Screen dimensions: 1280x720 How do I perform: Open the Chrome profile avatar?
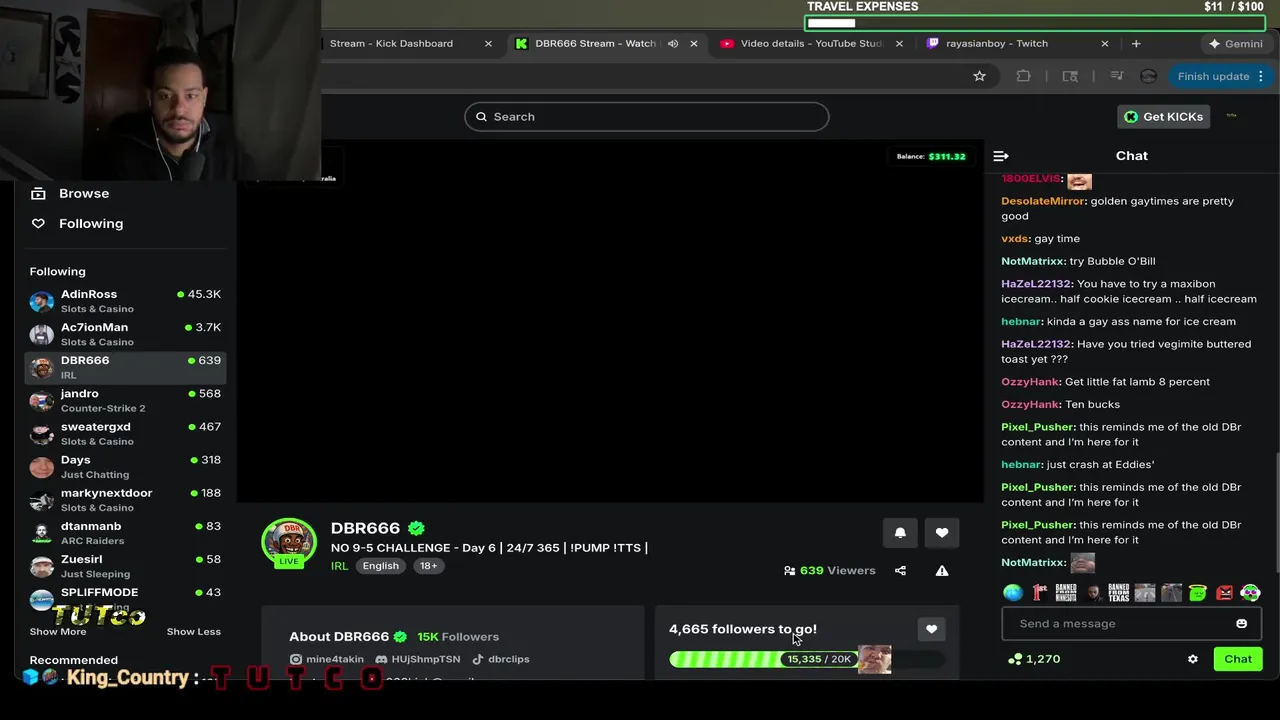(1148, 76)
